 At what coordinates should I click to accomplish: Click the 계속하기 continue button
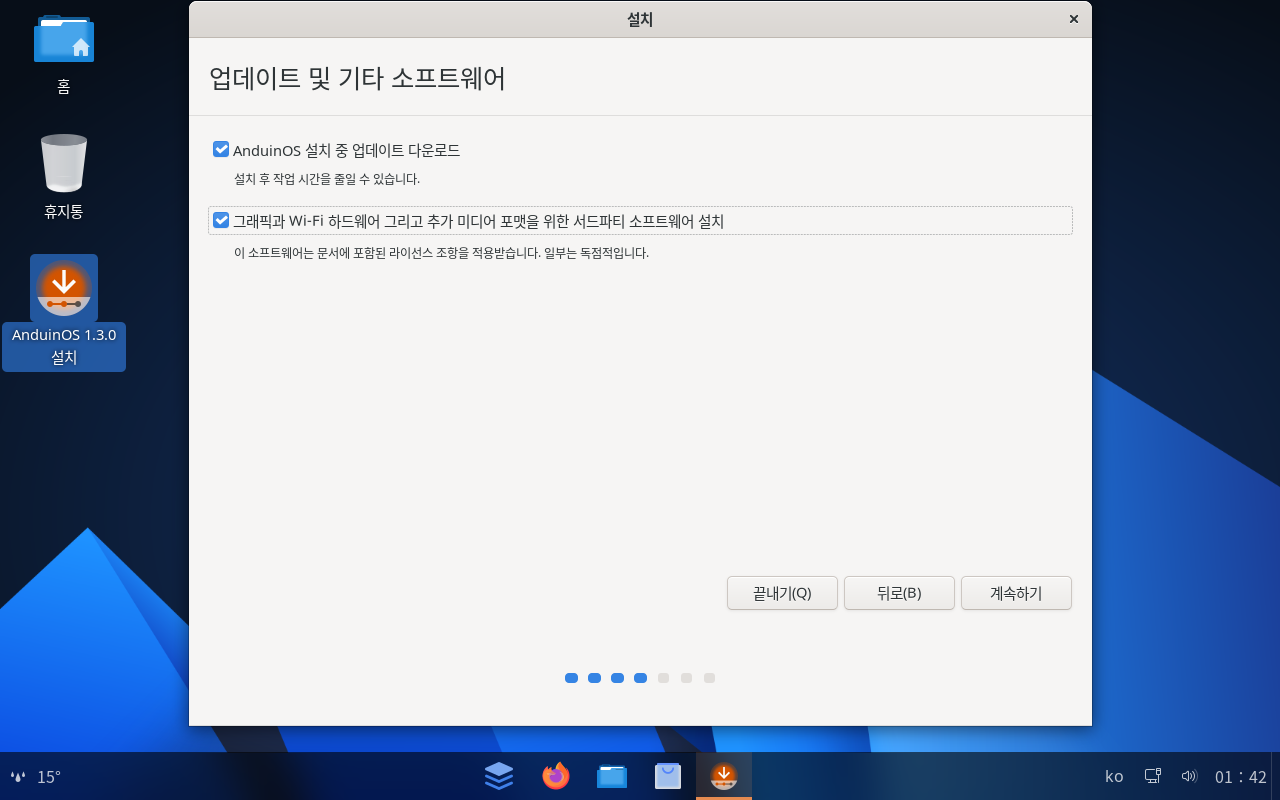1016,593
